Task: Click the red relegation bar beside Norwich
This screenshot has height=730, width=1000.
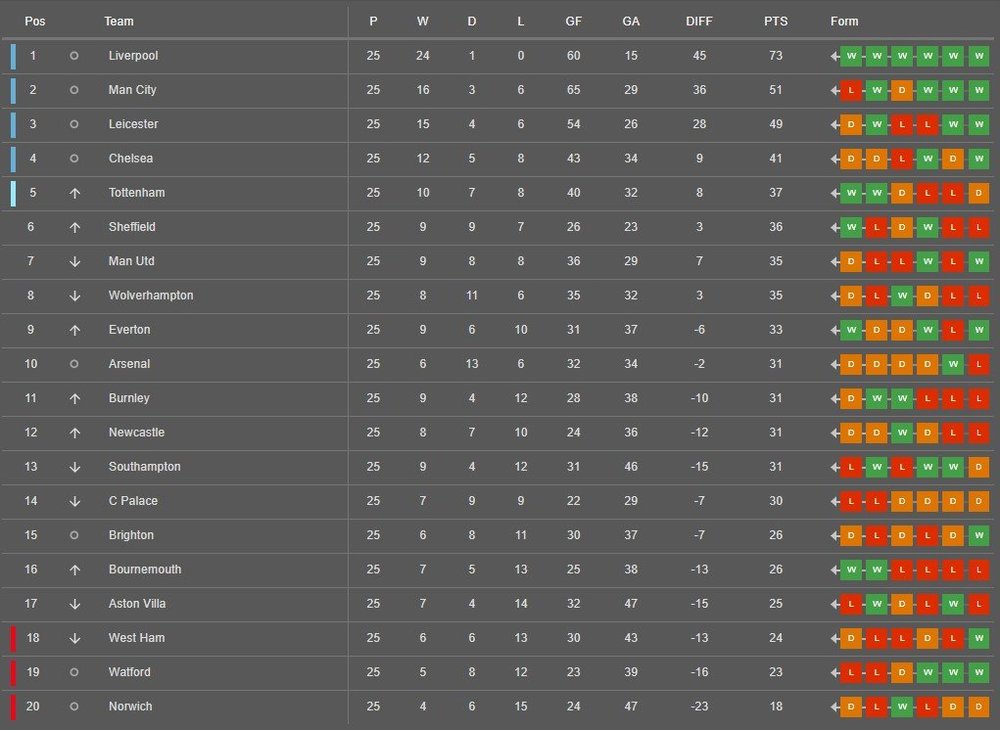Action: 13,707
